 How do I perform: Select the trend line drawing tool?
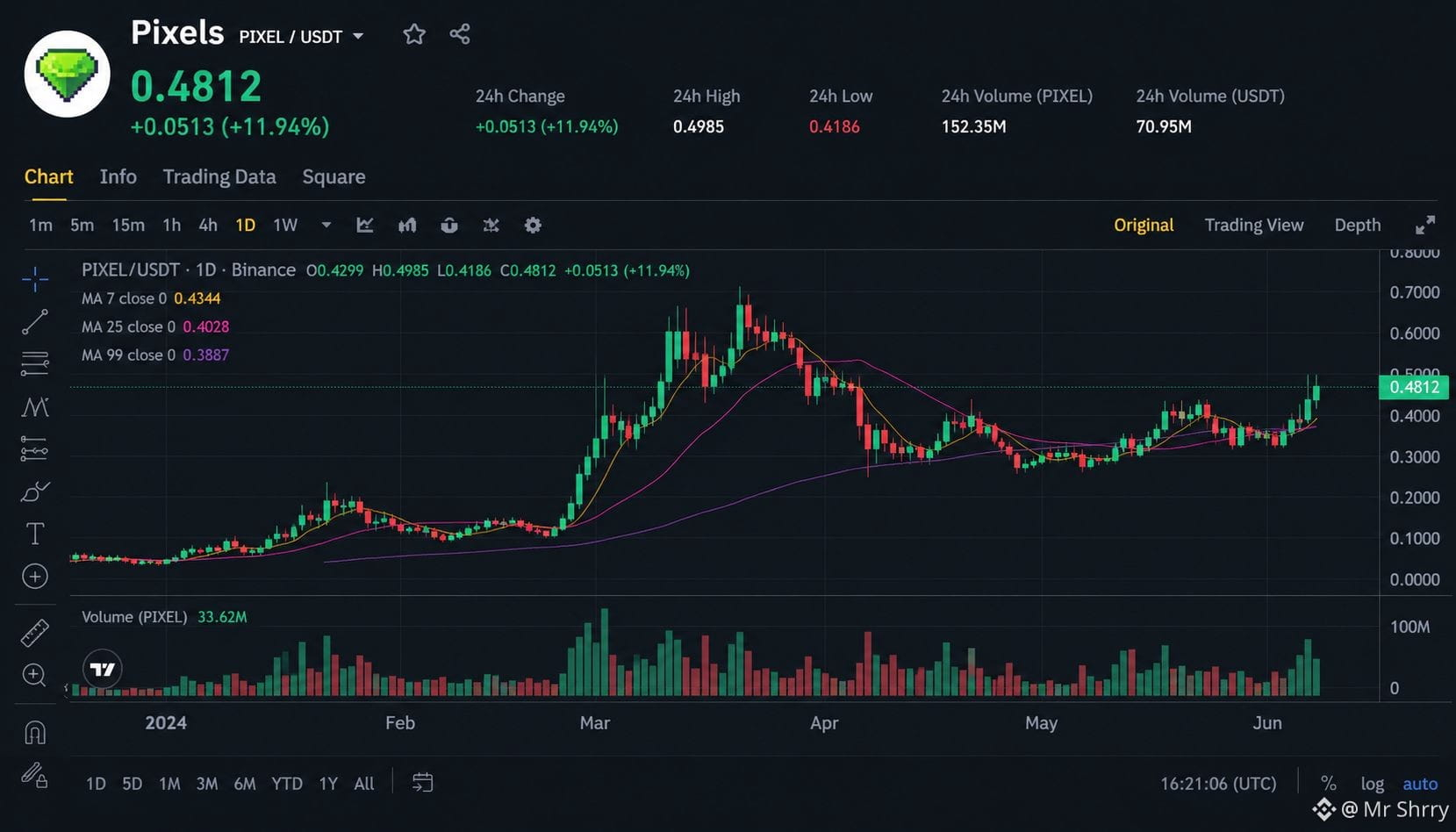click(x=35, y=322)
